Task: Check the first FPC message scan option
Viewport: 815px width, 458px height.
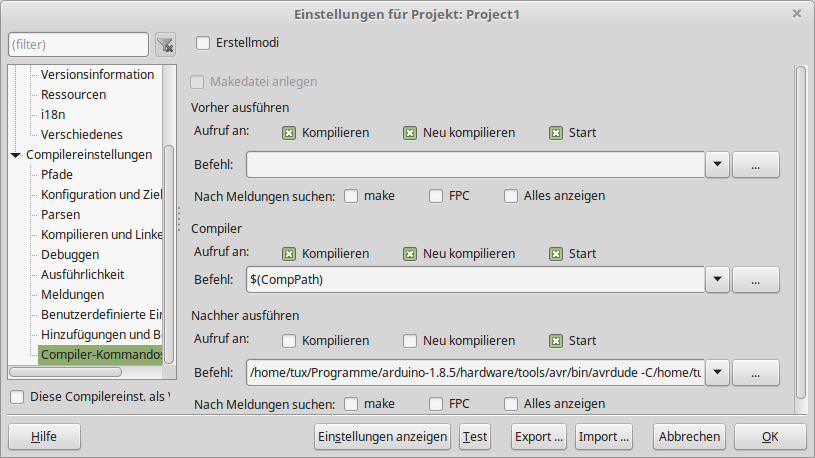Action: click(x=436, y=196)
